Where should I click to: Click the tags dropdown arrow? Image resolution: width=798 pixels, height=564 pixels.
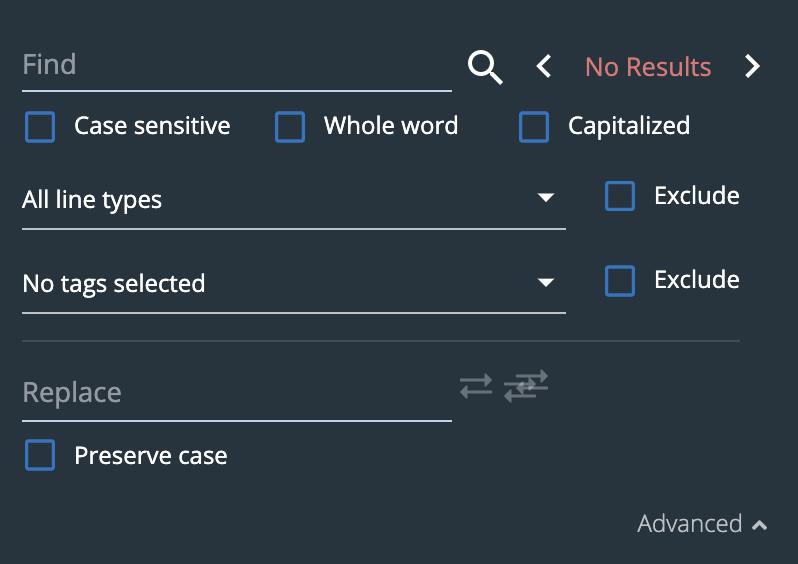546,282
